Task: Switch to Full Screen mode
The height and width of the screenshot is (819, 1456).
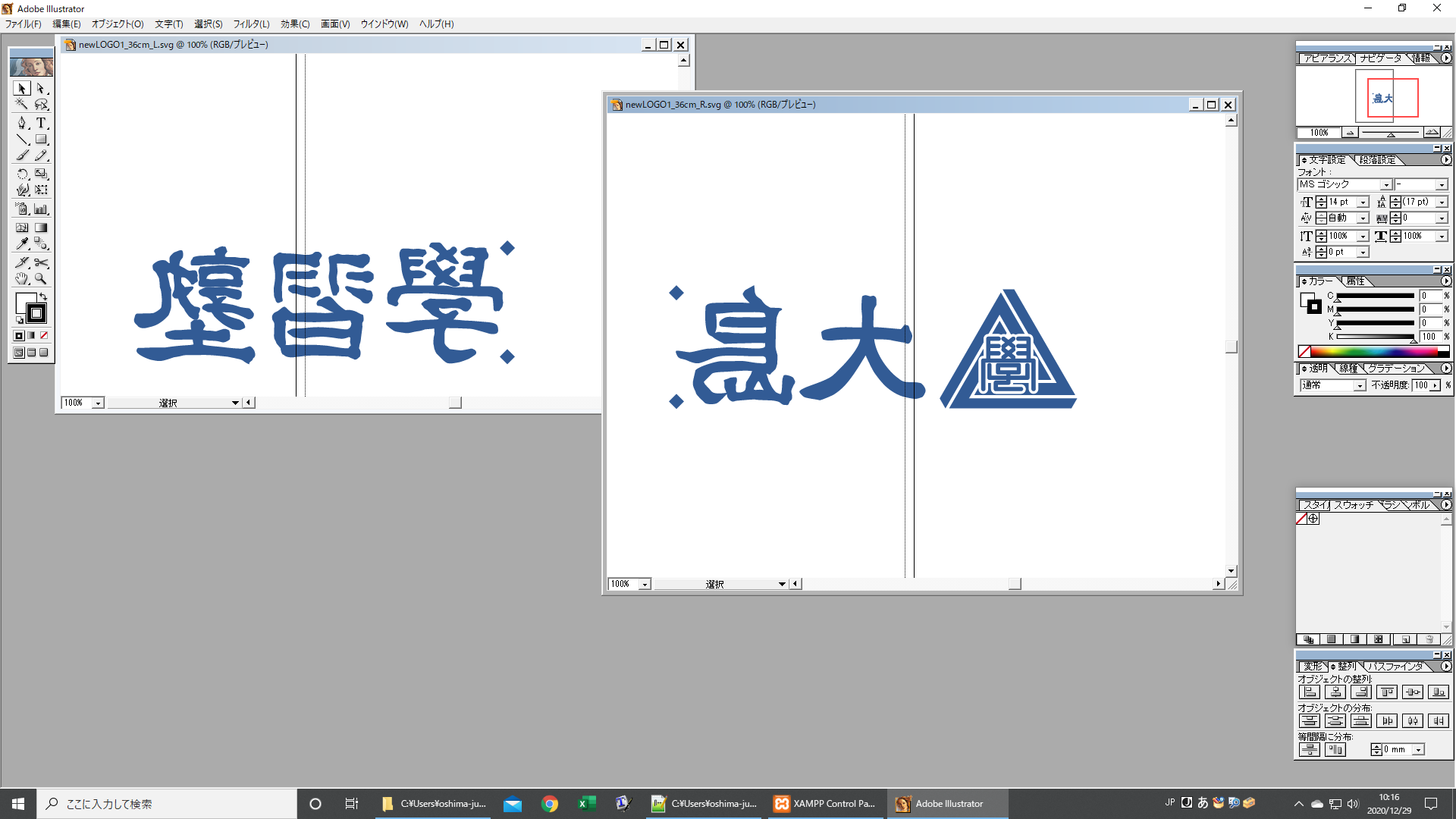Action: tap(44, 353)
